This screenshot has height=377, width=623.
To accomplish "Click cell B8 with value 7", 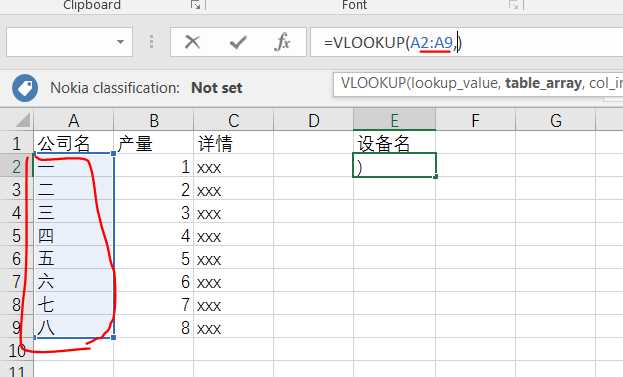I will click(154, 304).
